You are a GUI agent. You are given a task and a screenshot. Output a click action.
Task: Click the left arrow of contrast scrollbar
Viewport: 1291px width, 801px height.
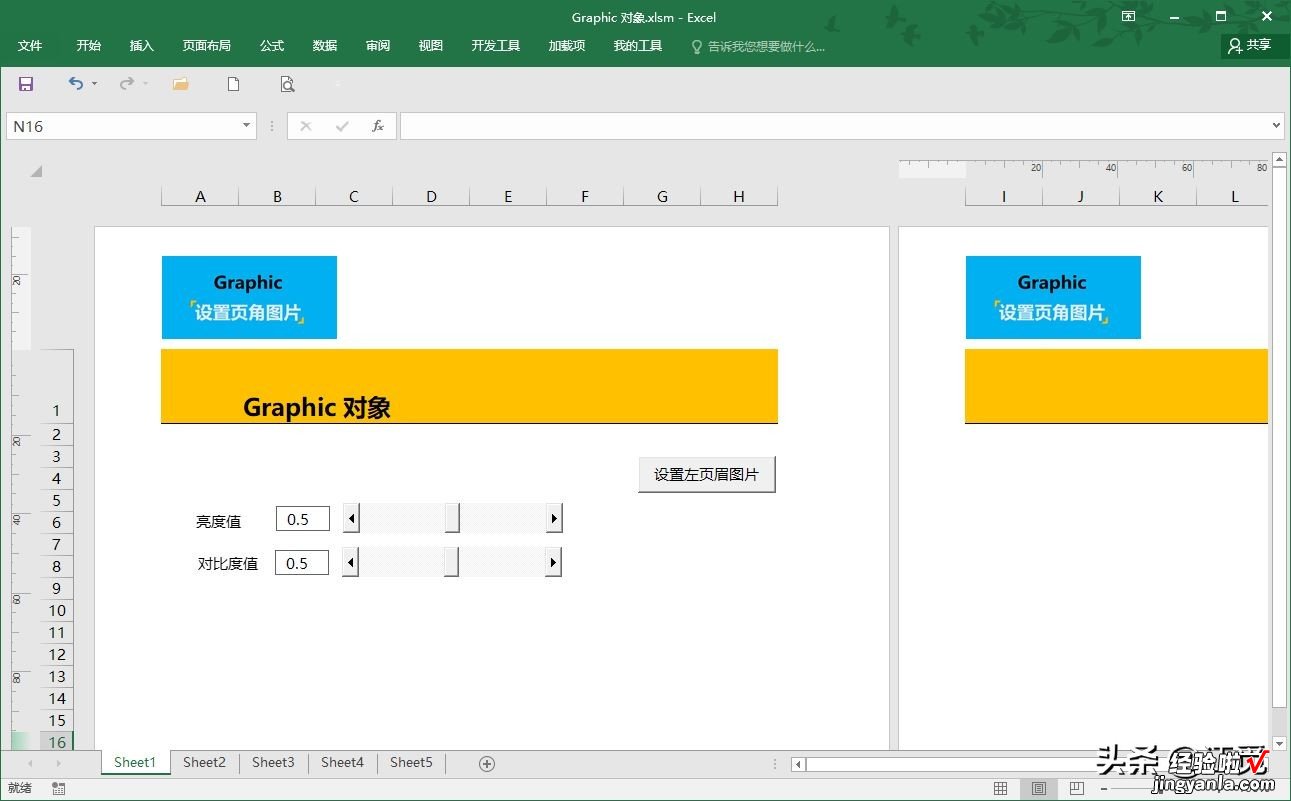(x=350, y=562)
